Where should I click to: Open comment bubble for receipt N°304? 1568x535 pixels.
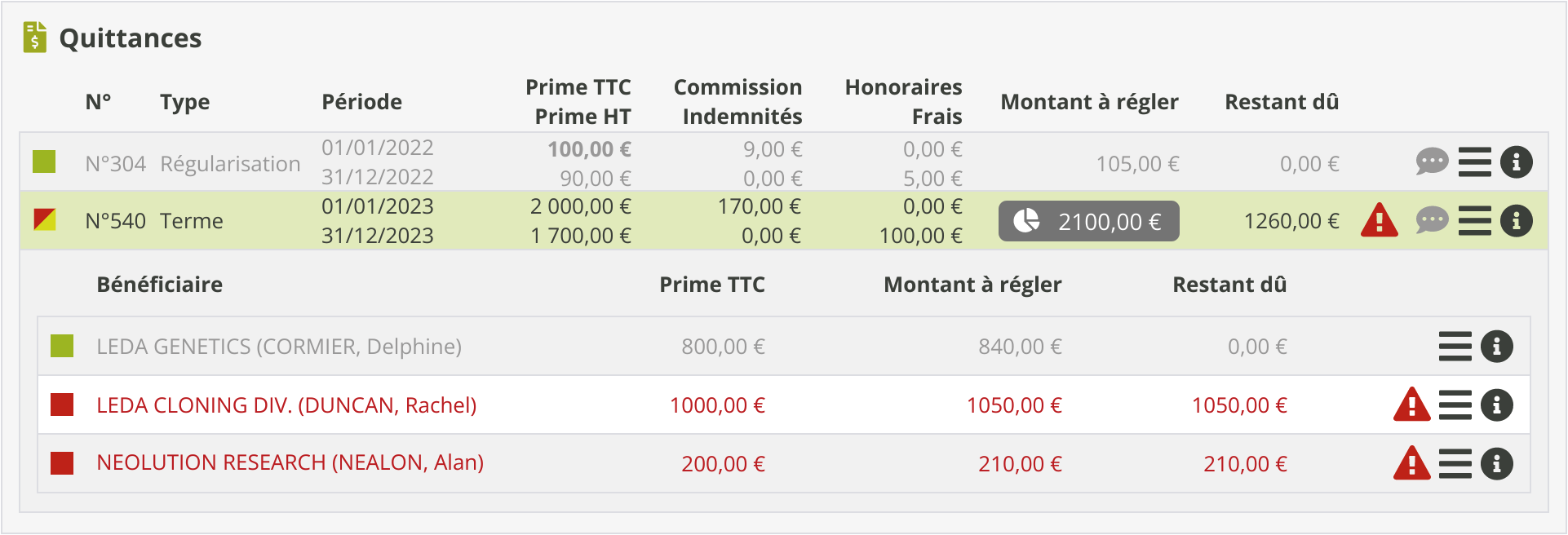coord(1432,161)
